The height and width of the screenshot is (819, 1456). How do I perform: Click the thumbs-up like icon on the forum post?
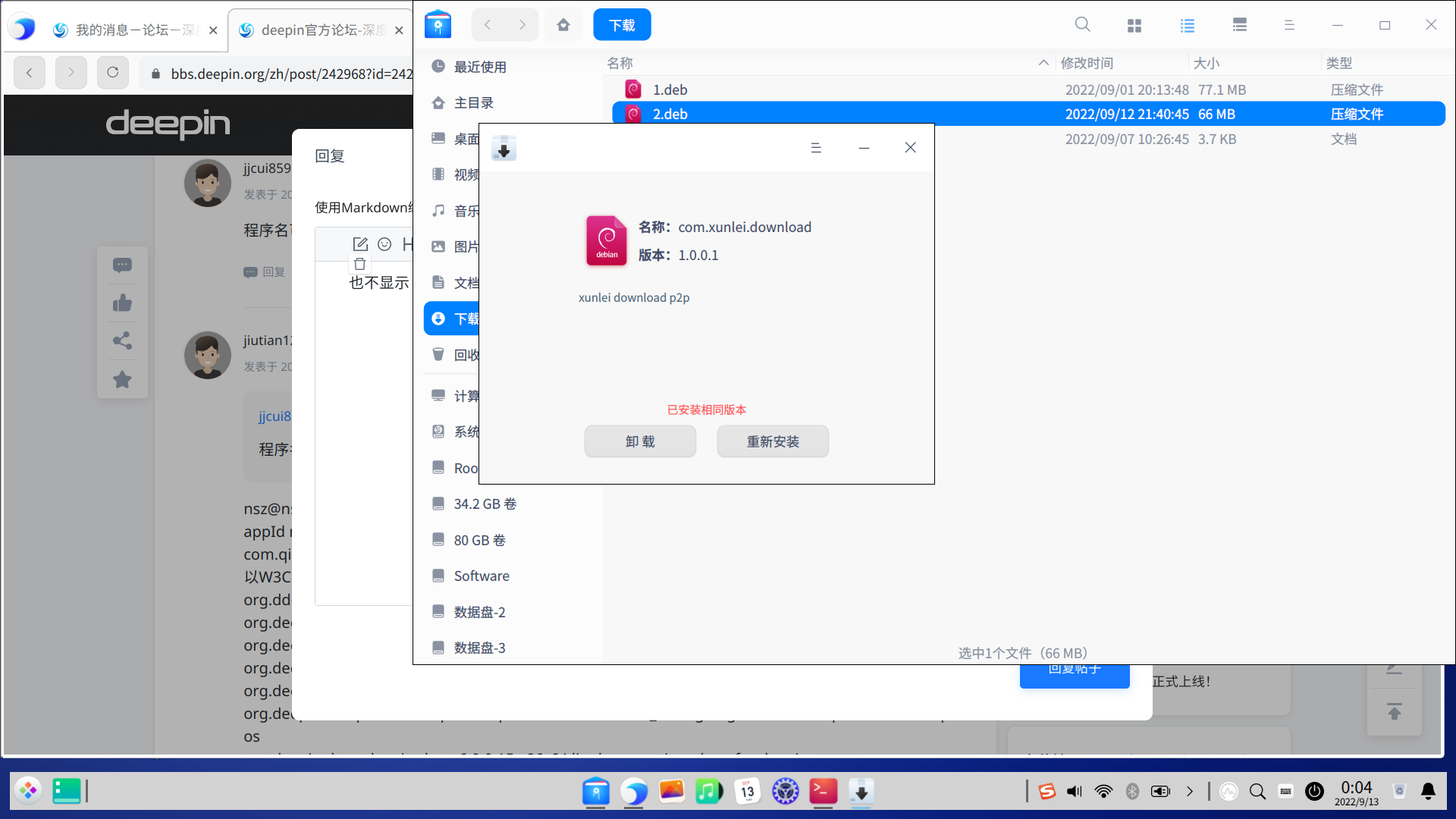[x=122, y=303]
